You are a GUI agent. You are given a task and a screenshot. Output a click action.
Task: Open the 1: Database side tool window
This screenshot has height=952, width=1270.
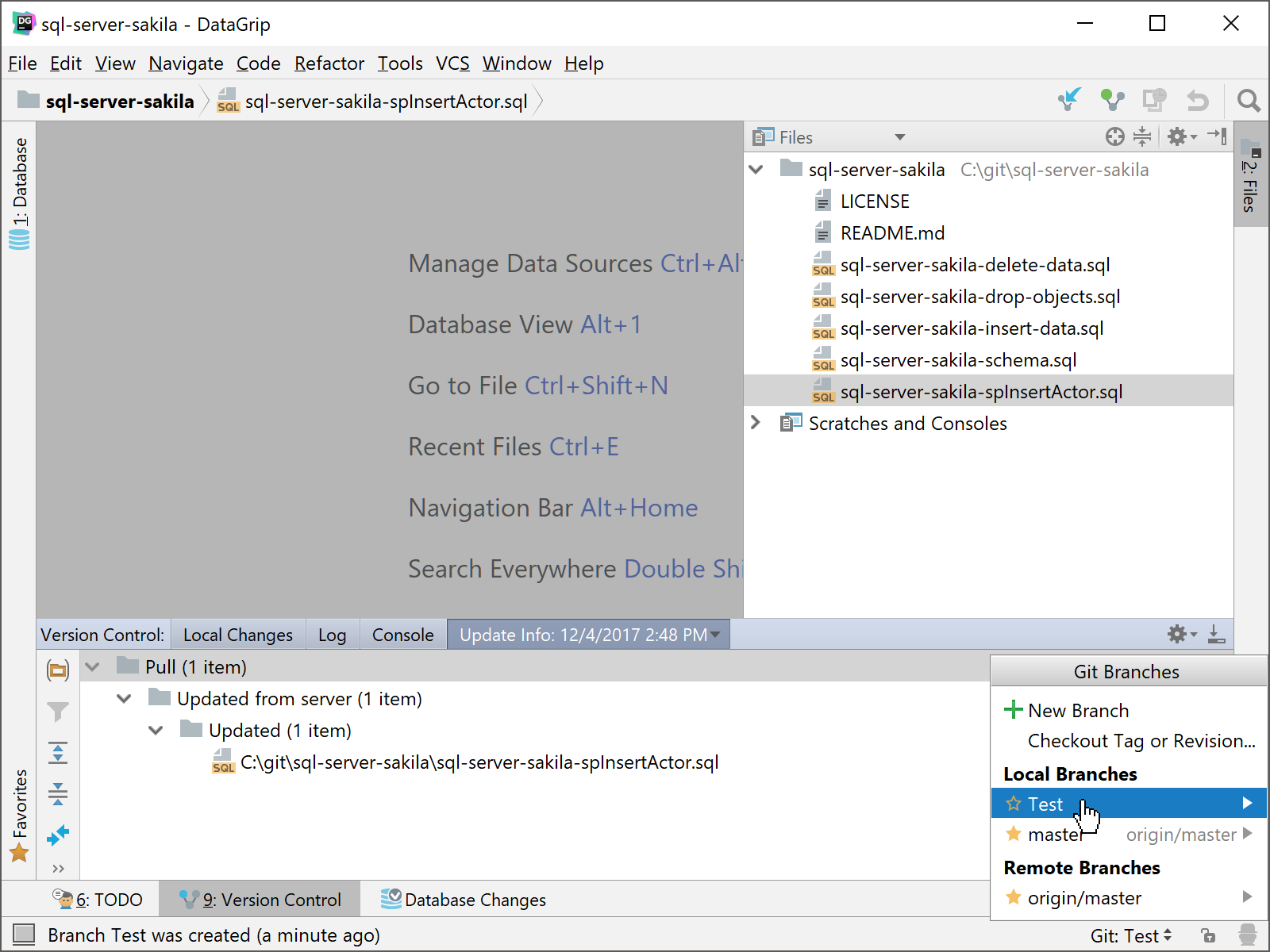[x=20, y=194]
